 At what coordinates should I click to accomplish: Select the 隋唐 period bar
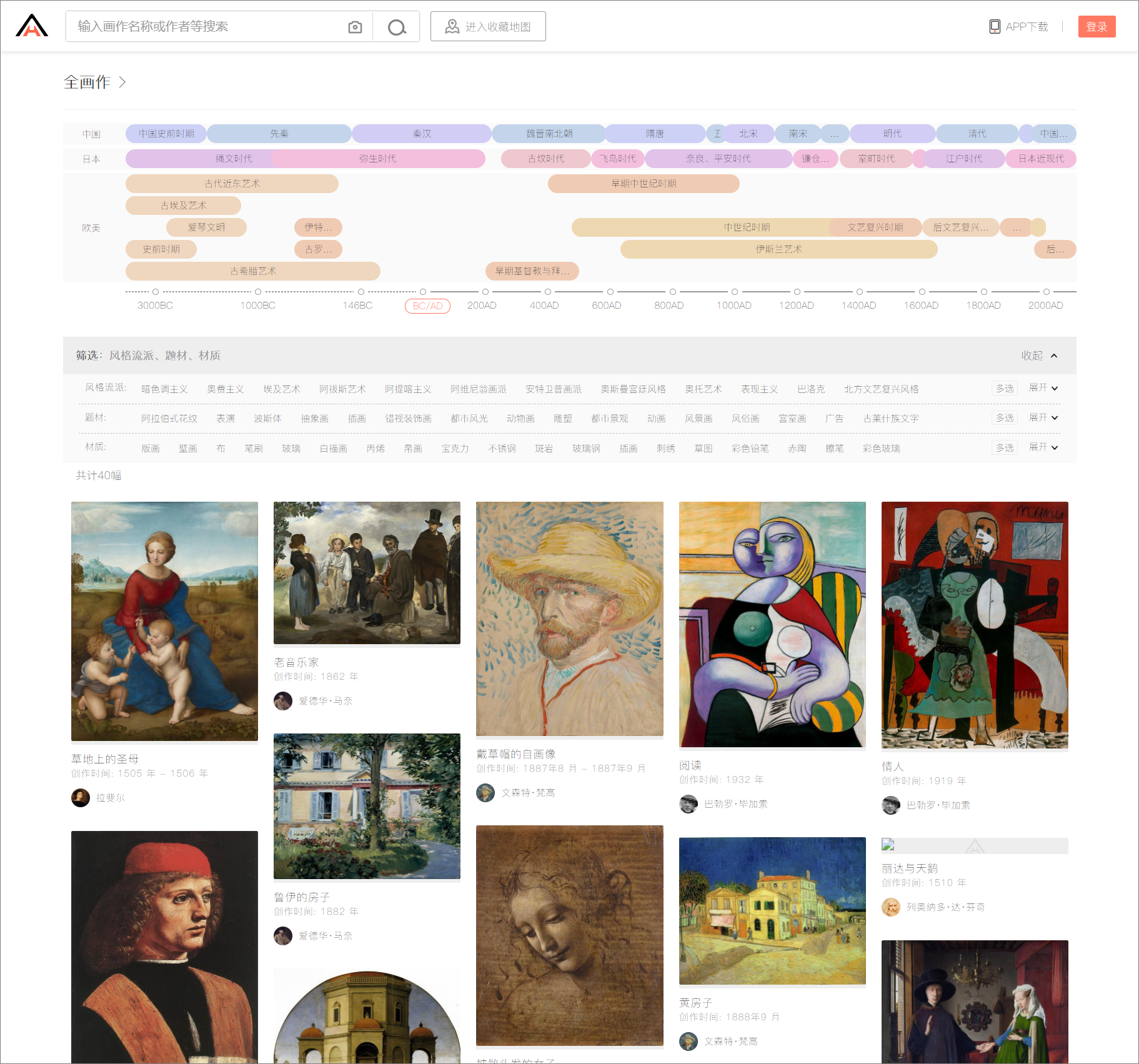(655, 134)
